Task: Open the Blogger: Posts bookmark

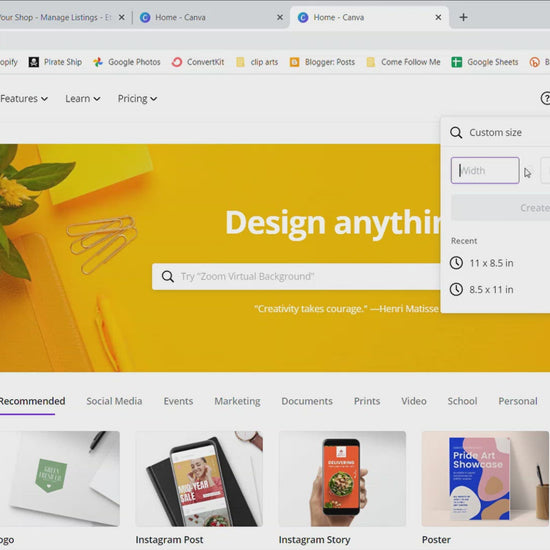Action: click(322, 62)
